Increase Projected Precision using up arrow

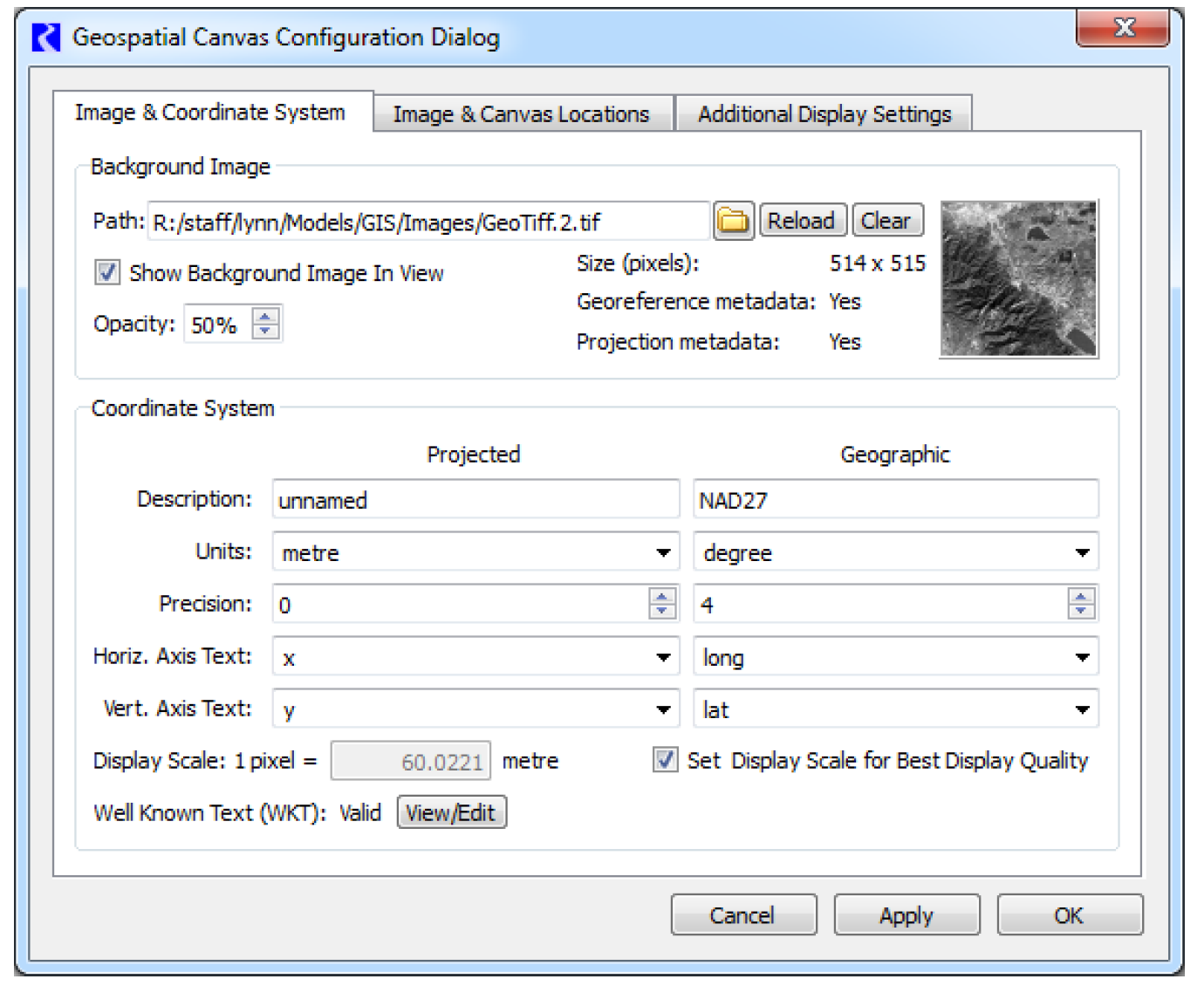(662, 596)
